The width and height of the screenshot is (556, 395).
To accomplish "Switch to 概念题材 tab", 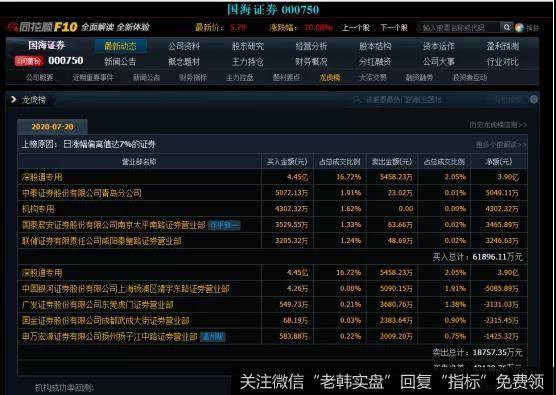I will [184, 62].
